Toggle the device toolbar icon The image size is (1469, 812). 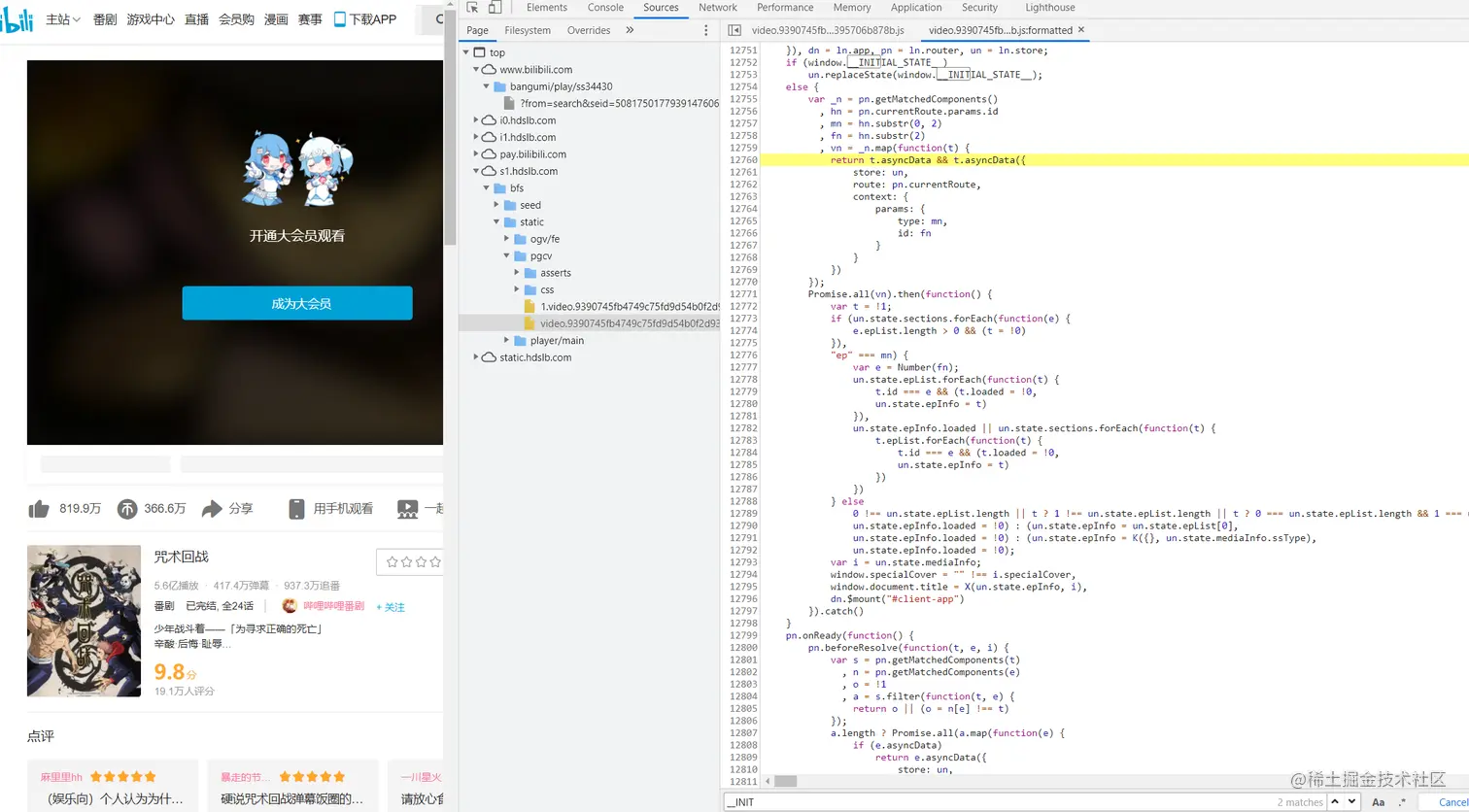pos(495,8)
